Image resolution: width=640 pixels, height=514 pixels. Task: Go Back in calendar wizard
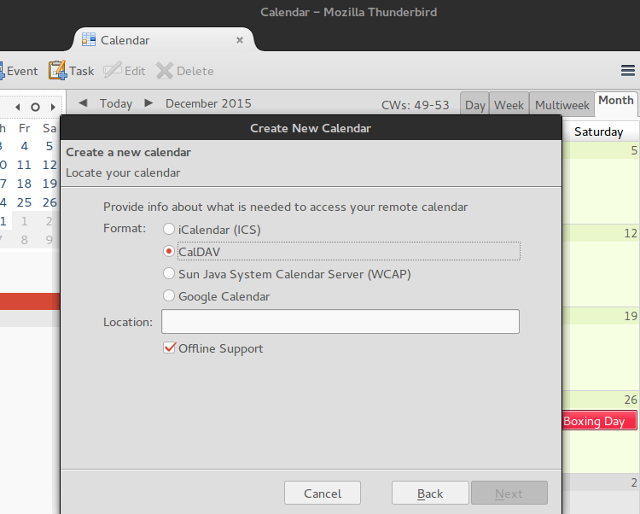pyautogui.click(x=430, y=493)
